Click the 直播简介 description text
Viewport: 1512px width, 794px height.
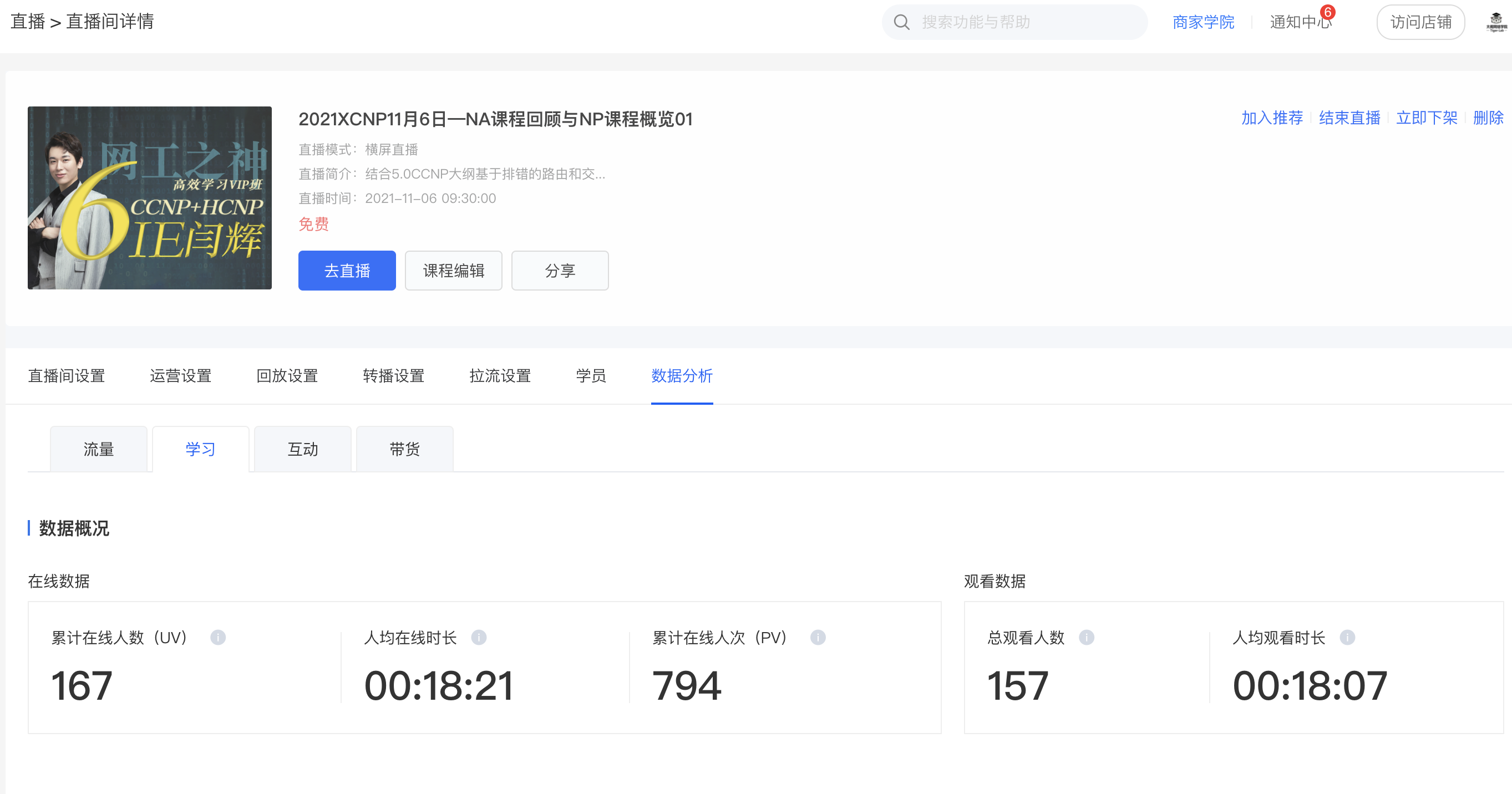452,174
